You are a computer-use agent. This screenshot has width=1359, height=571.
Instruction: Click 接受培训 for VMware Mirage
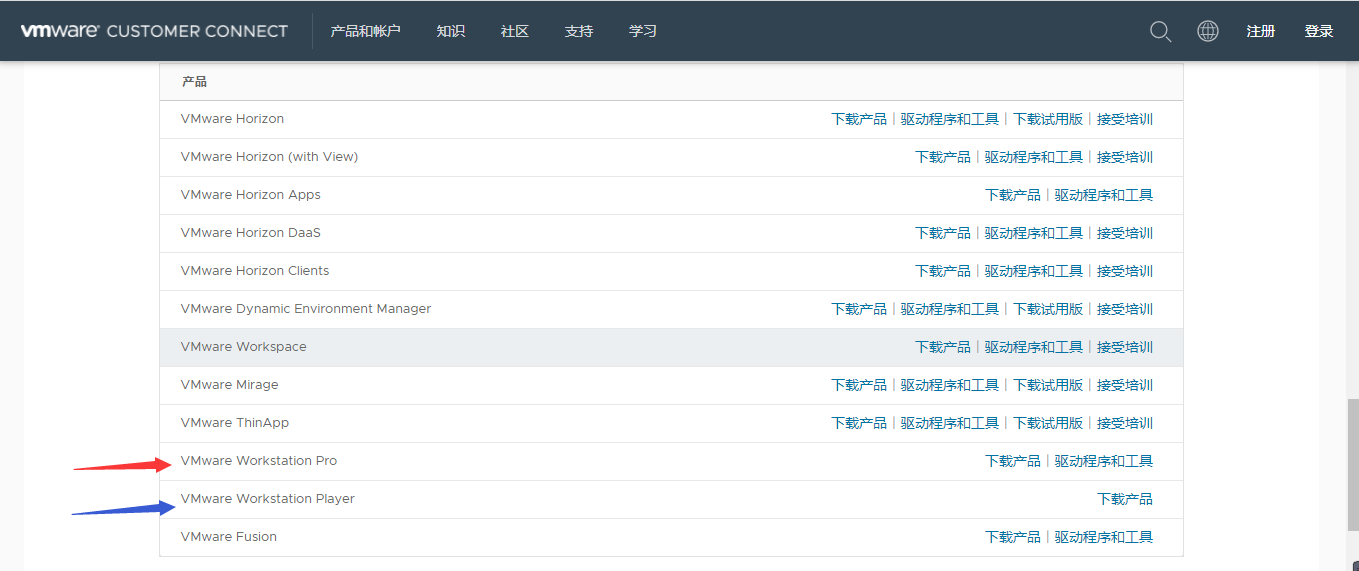pyautogui.click(x=1125, y=385)
